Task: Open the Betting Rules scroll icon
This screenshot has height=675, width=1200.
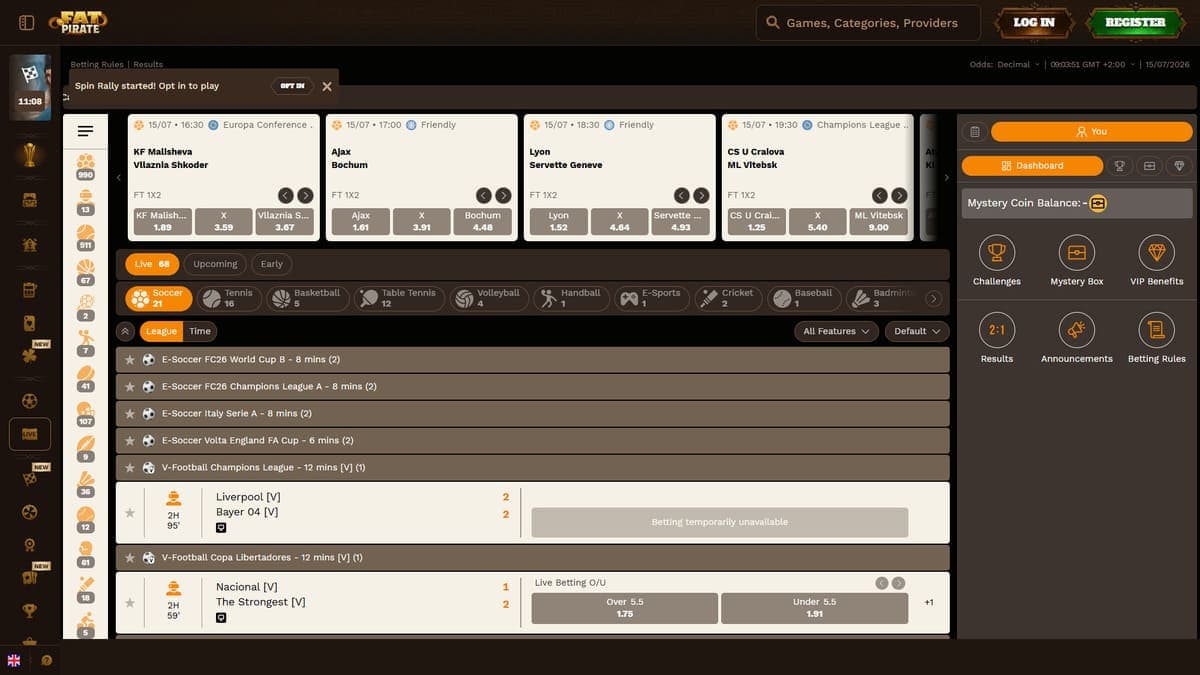Action: (x=1157, y=330)
